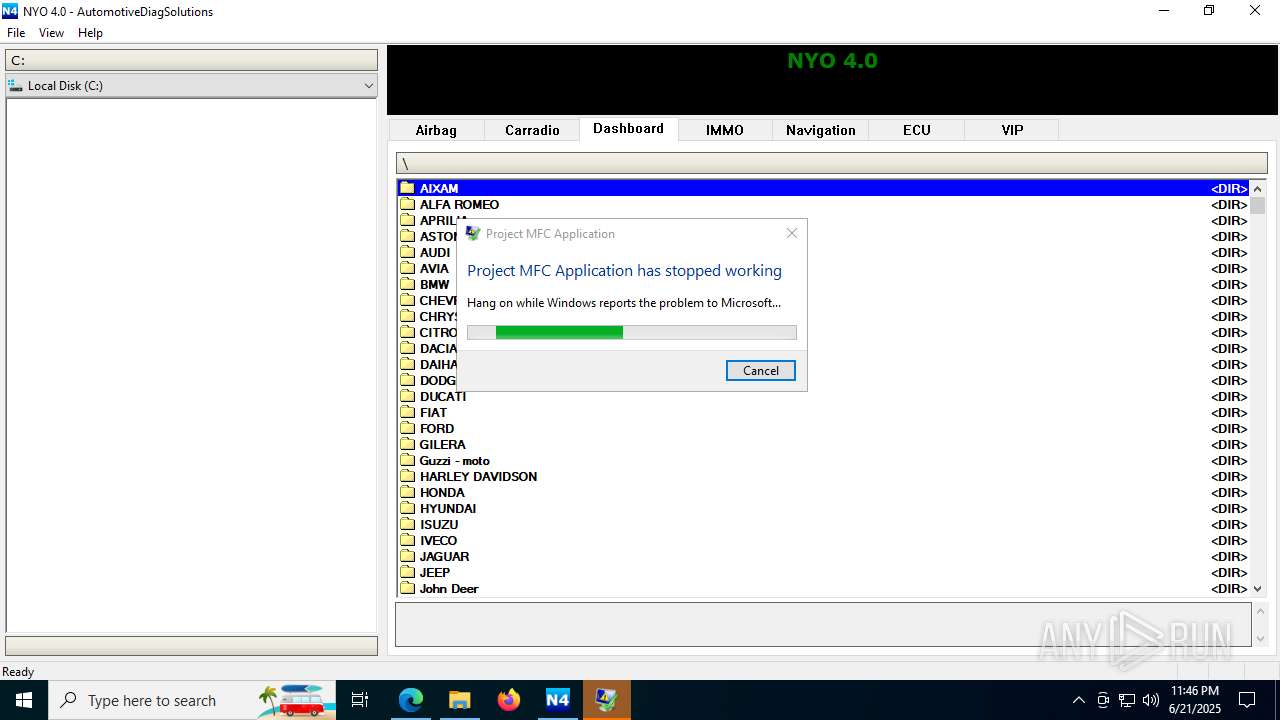The width and height of the screenshot is (1280, 720).
Task: Open the BMW folder icon
Action: click(x=407, y=284)
